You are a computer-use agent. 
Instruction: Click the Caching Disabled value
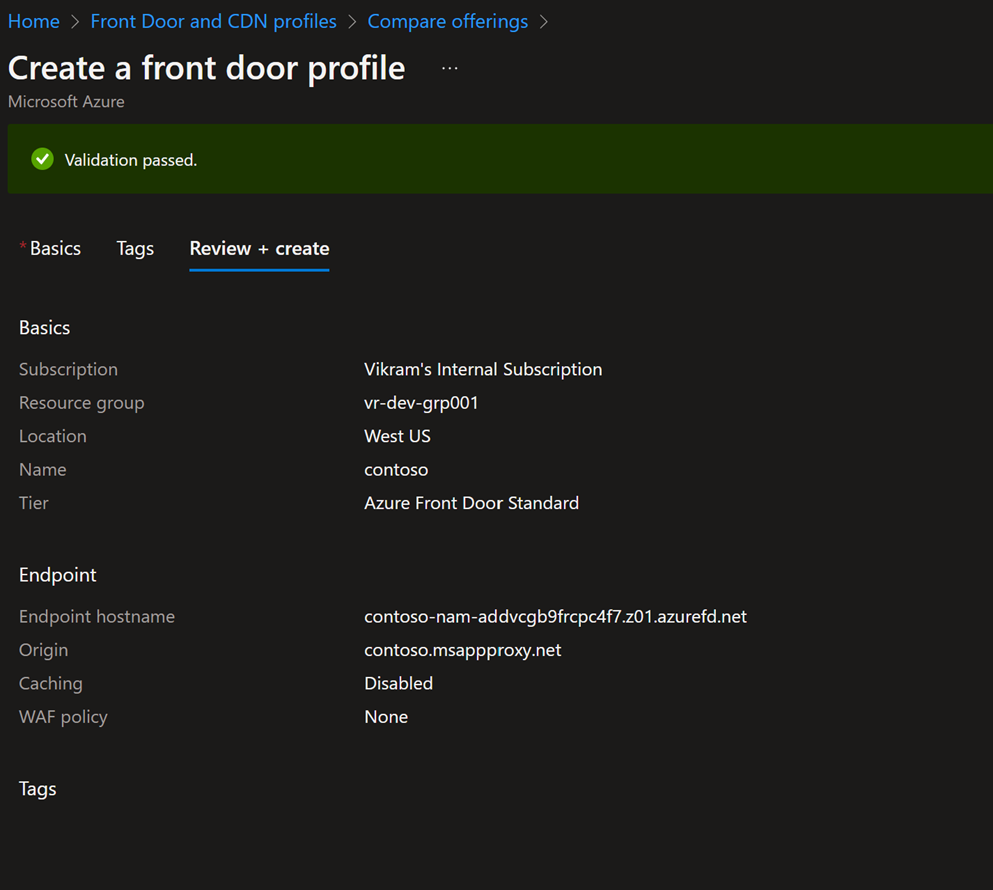[398, 683]
